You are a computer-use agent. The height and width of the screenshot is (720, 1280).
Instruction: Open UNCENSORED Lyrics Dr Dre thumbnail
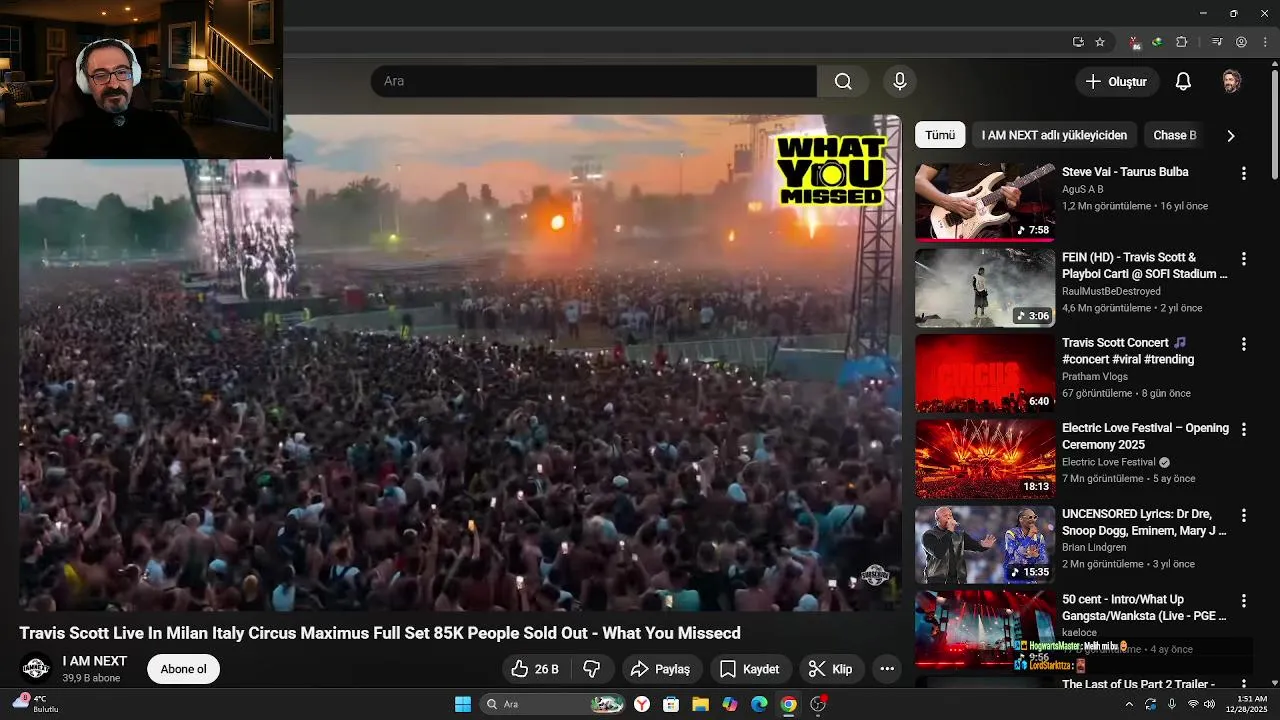coord(985,545)
